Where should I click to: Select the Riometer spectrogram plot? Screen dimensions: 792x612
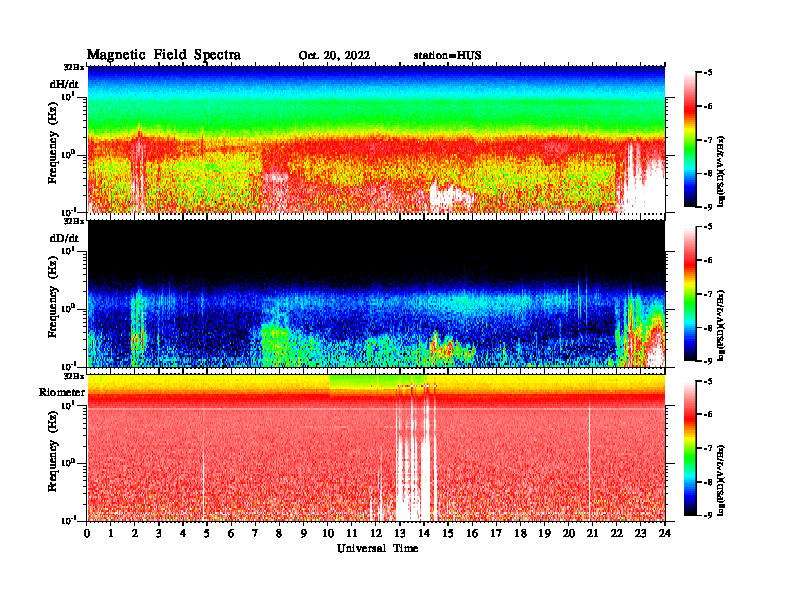[x=376, y=448]
